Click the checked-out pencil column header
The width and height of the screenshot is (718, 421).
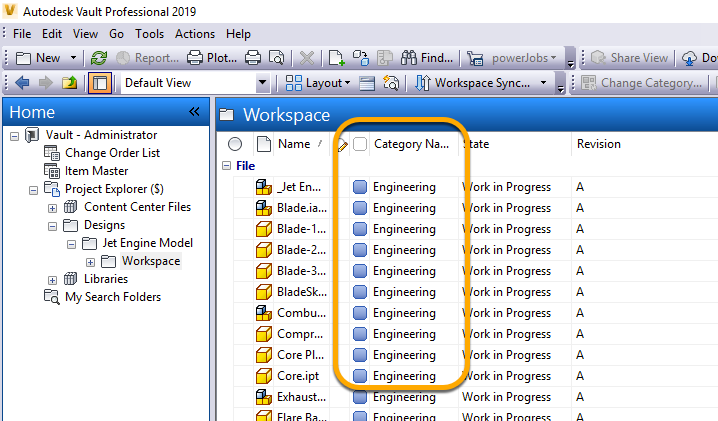click(342, 145)
